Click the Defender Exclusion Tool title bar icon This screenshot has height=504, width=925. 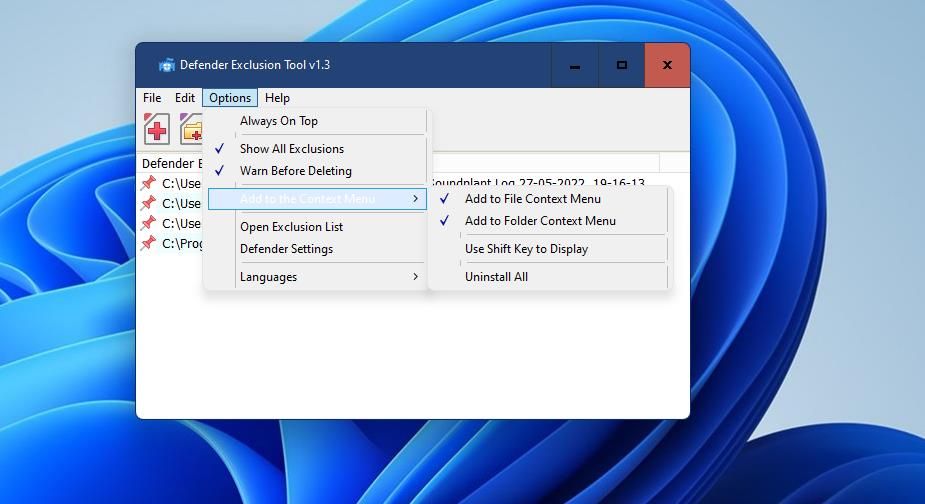click(x=167, y=65)
